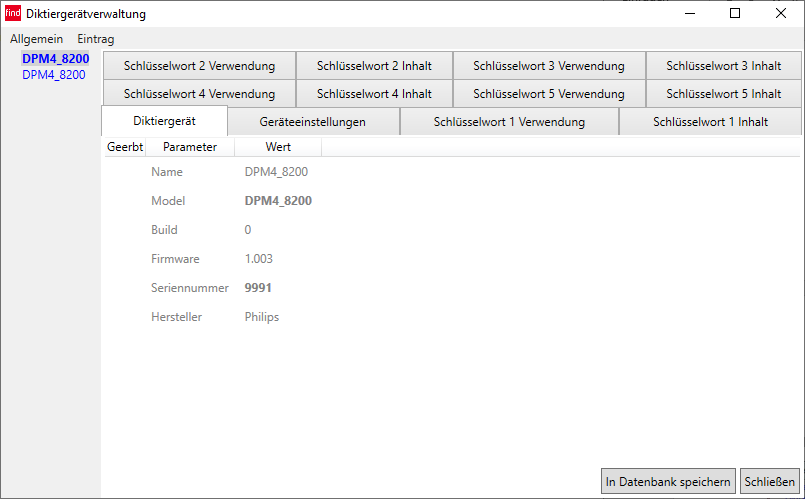The height and width of the screenshot is (499, 805).
Task: Click the Build parameter label
Action: point(164,230)
